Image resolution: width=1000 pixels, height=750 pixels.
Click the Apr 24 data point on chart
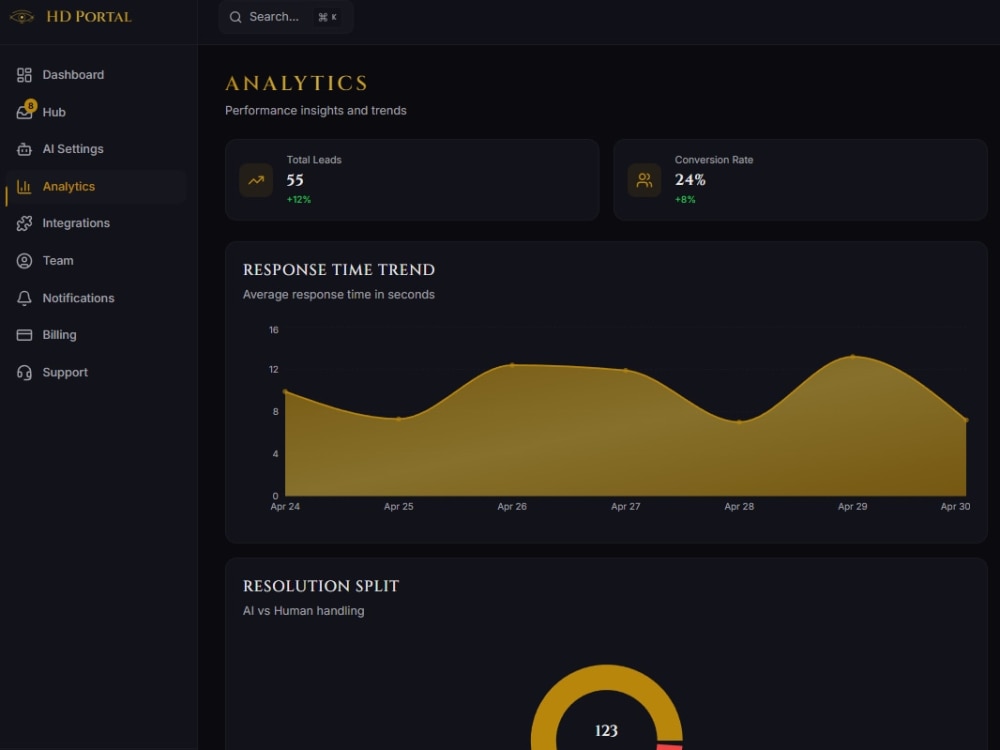285,392
